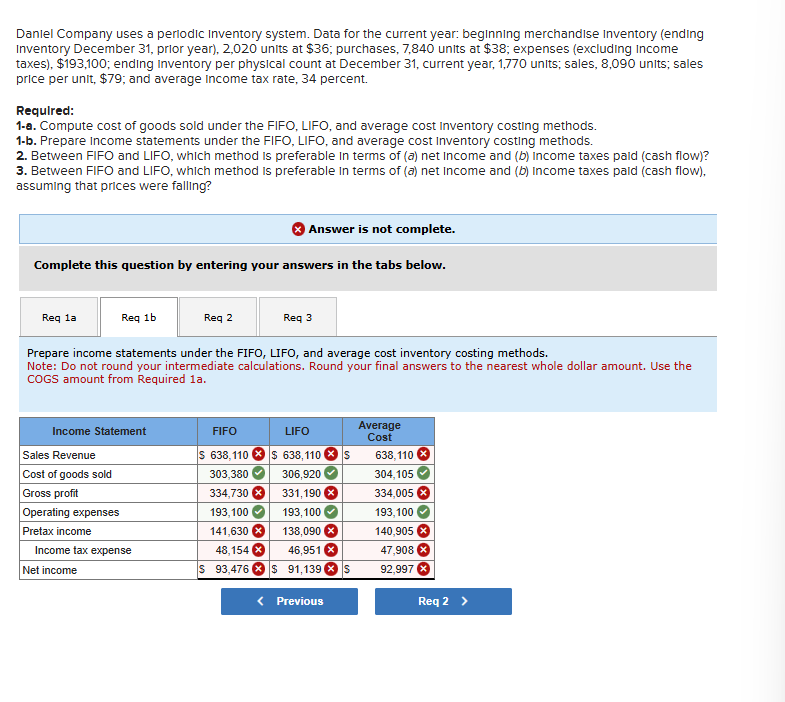Click red X beside FIFO Sales Revenue

pyautogui.click(x=258, y=454)
